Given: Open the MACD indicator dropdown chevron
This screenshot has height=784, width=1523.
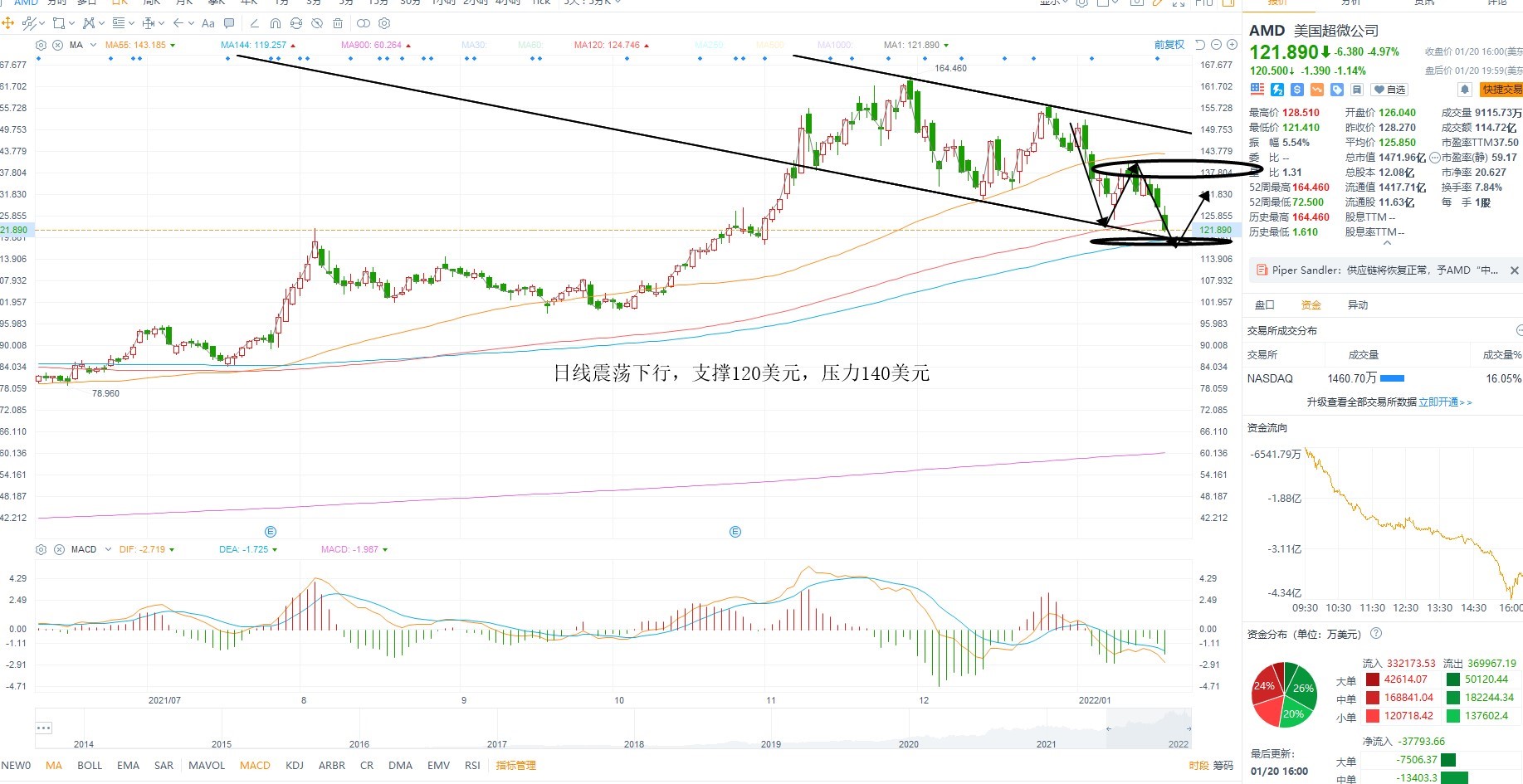Looking at the screenshot, I should [108, 549].
